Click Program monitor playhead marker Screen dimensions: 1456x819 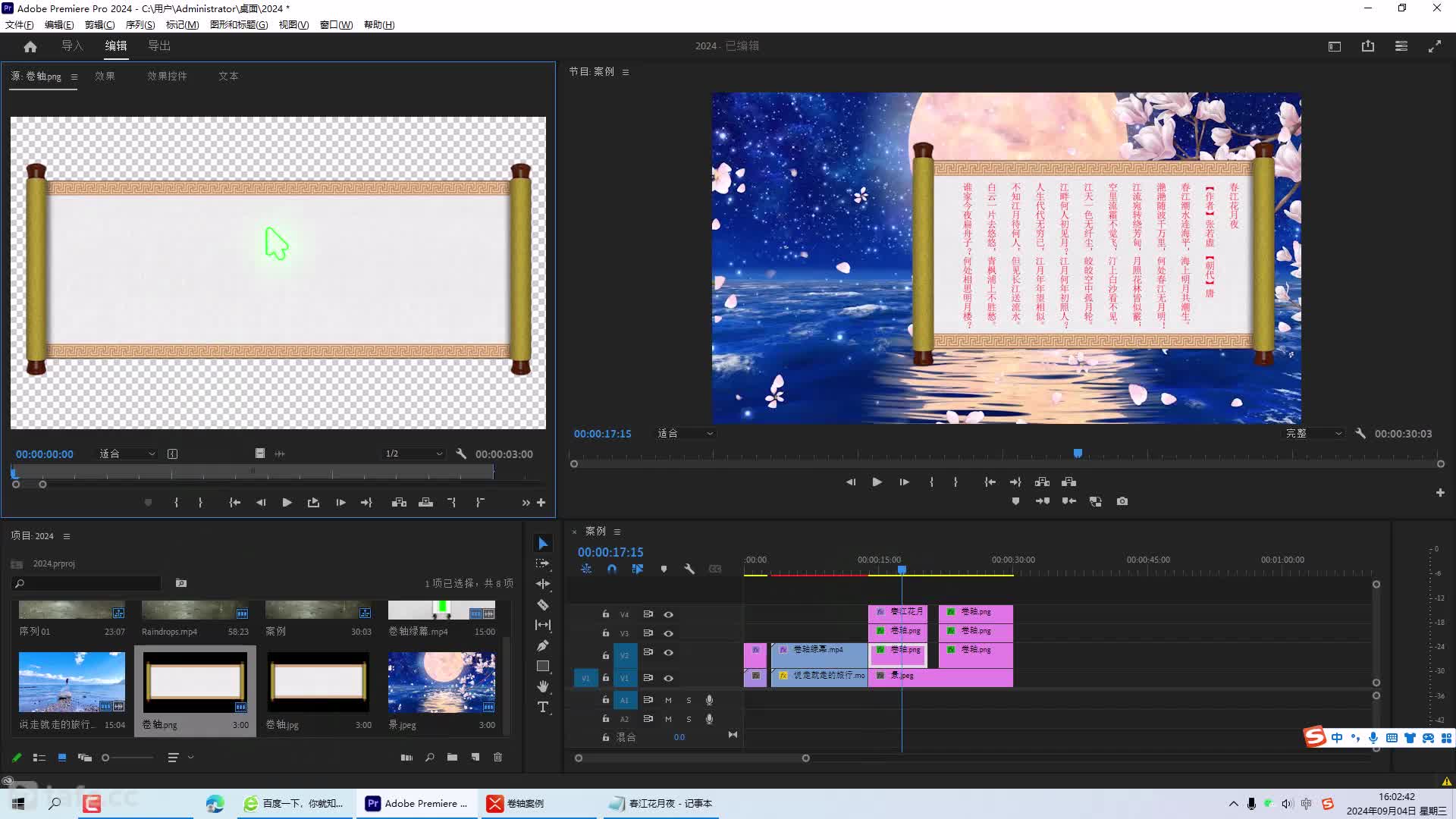[1078, 453]
